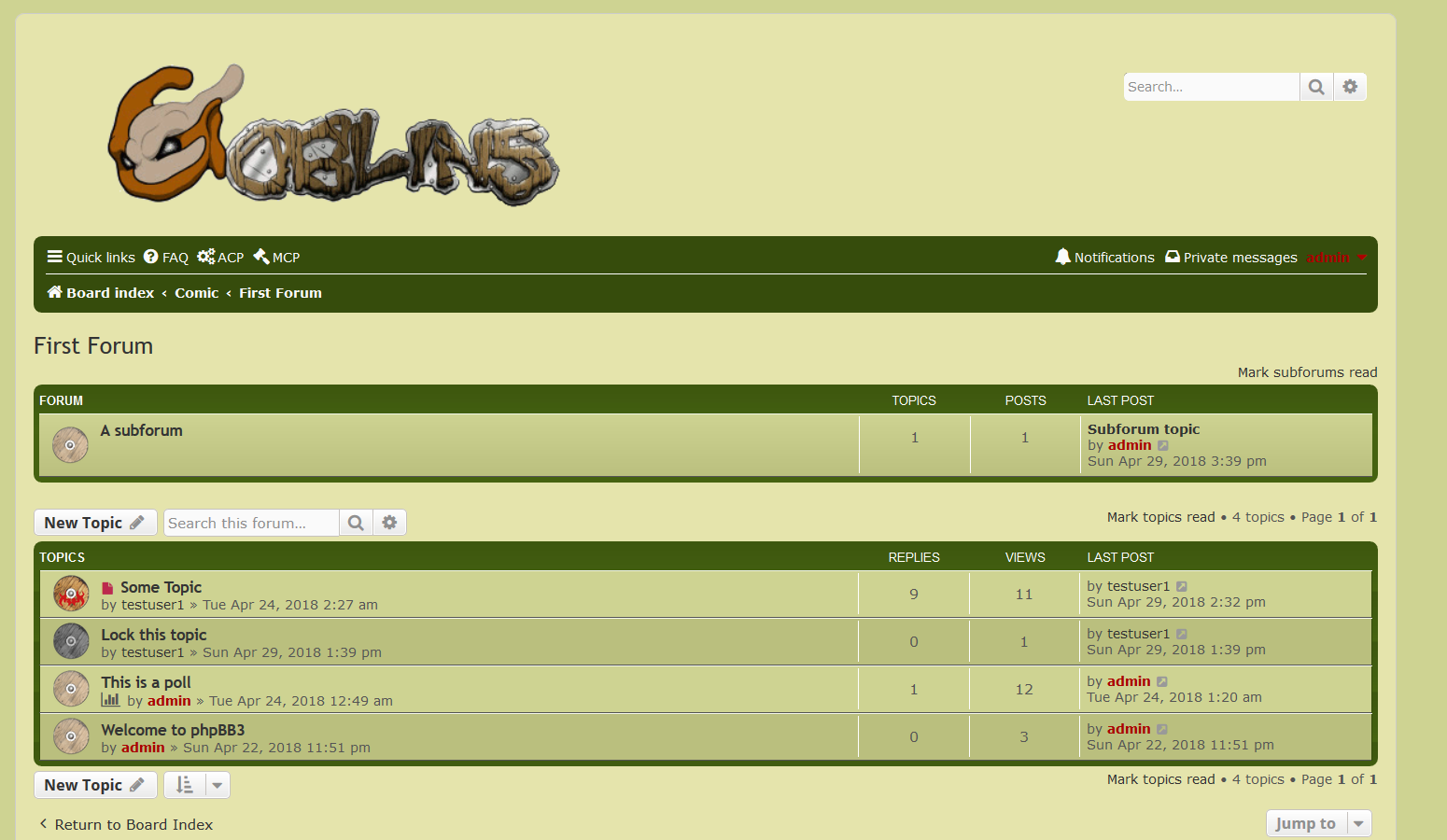
Task: Open testuser1 profile under Some Topic title
Action: pos(153,605)
